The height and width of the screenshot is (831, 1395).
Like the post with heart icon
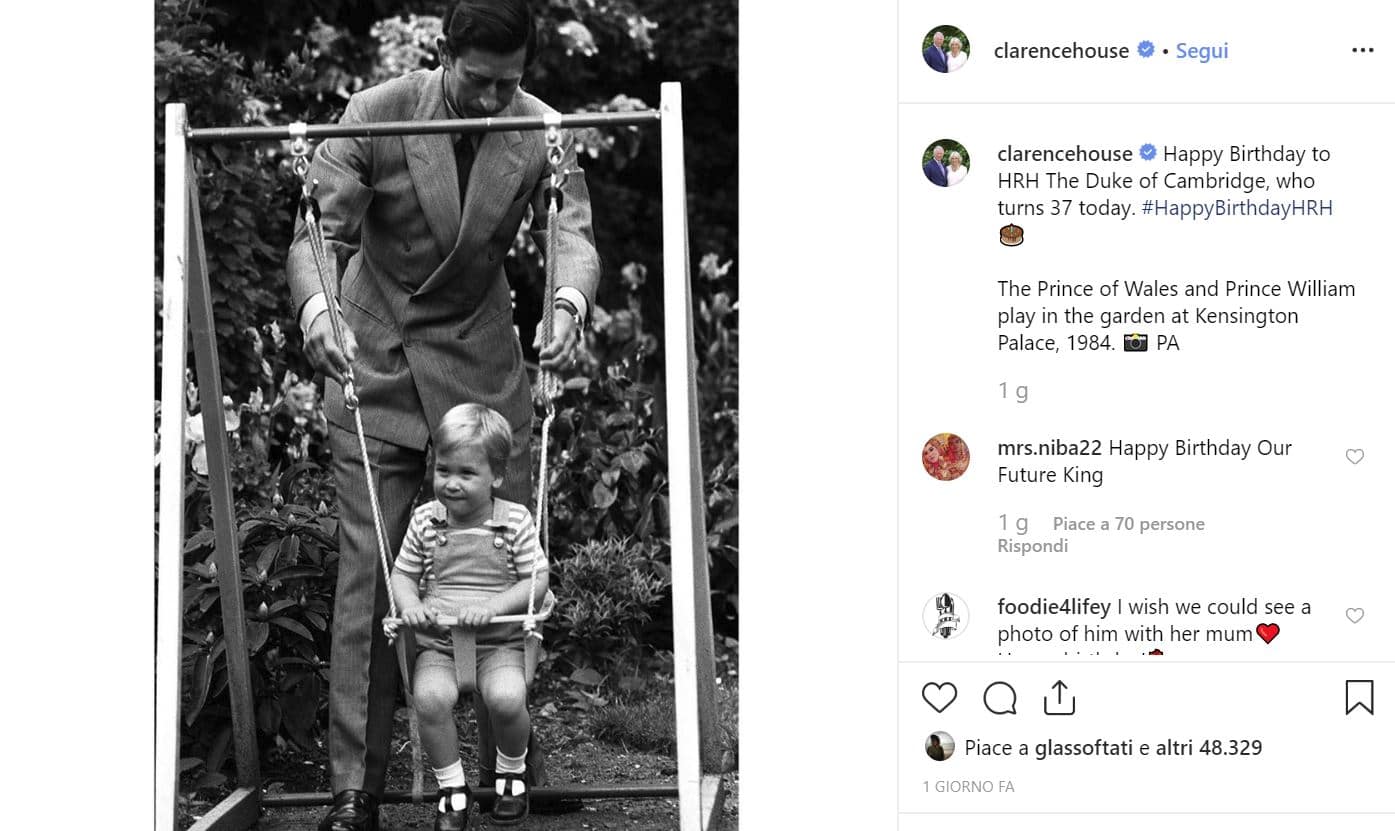(x=939, y=698)
